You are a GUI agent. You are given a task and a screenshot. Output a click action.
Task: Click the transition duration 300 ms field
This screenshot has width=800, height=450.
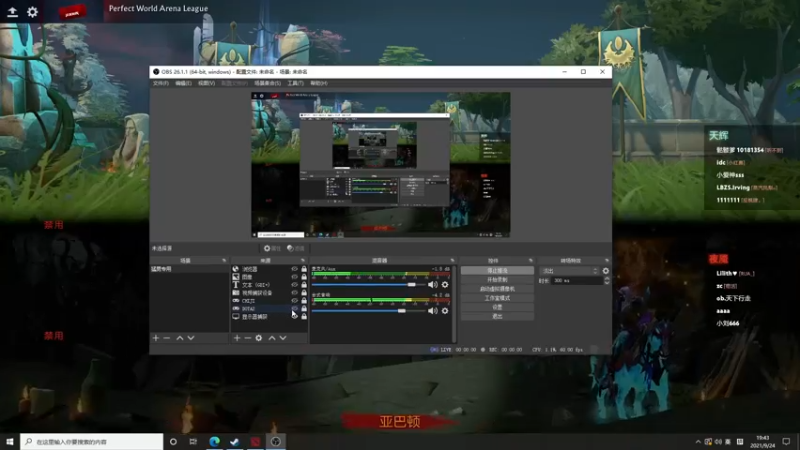577,281
